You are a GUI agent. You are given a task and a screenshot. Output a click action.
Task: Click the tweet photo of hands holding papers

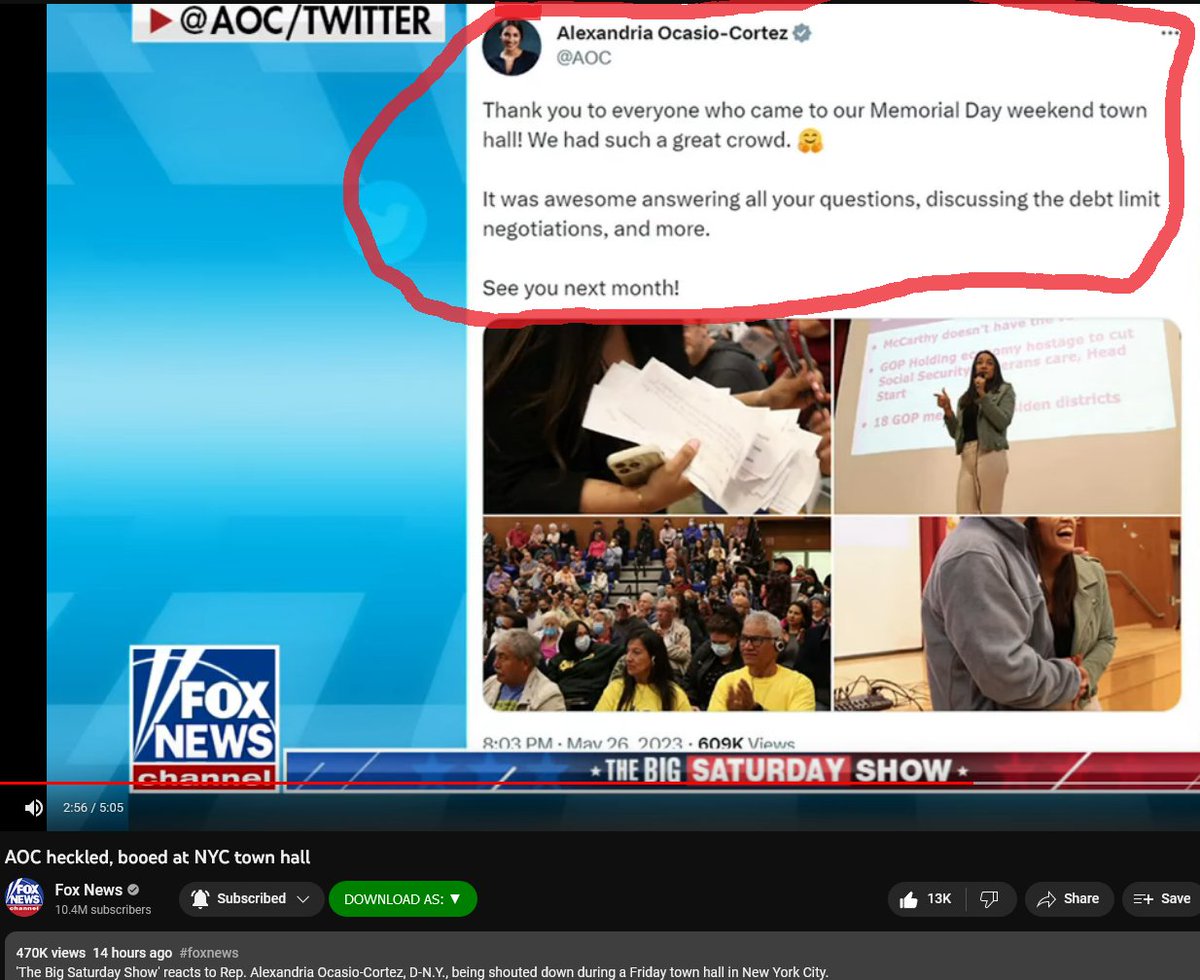click(656, 416)
